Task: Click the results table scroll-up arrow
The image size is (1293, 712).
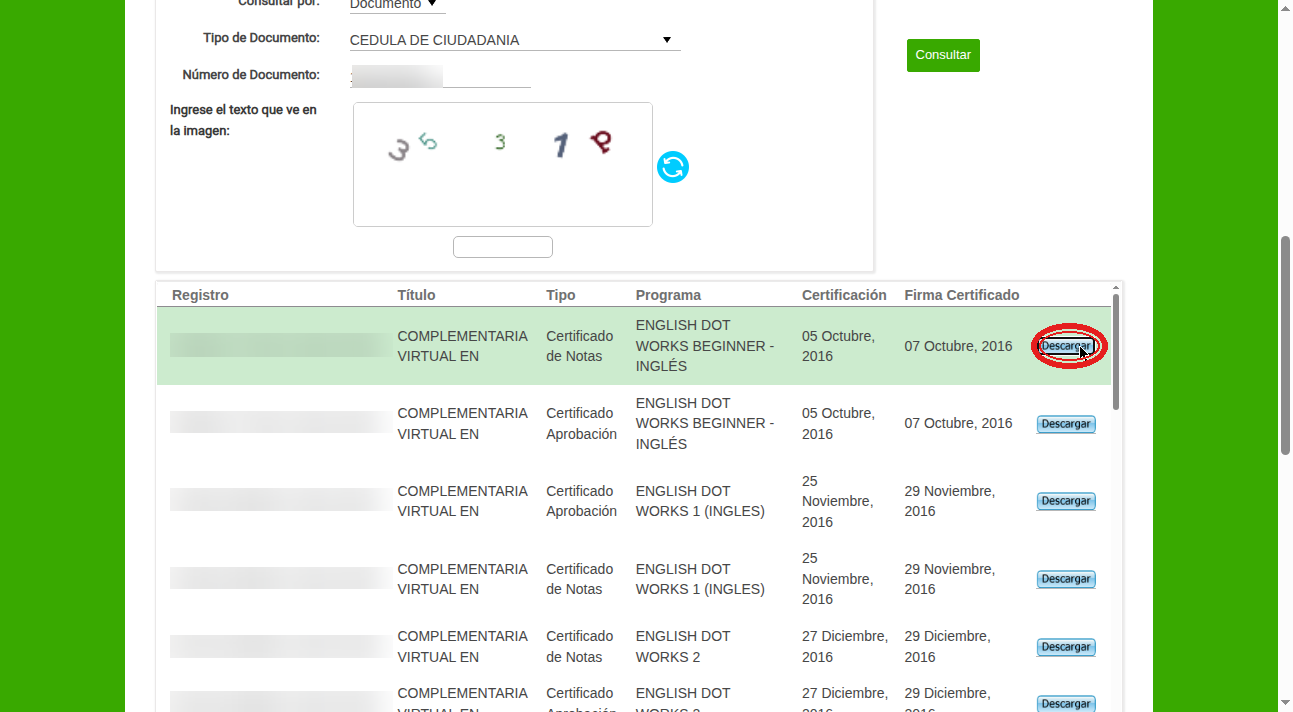Action: coord(1116,288)
